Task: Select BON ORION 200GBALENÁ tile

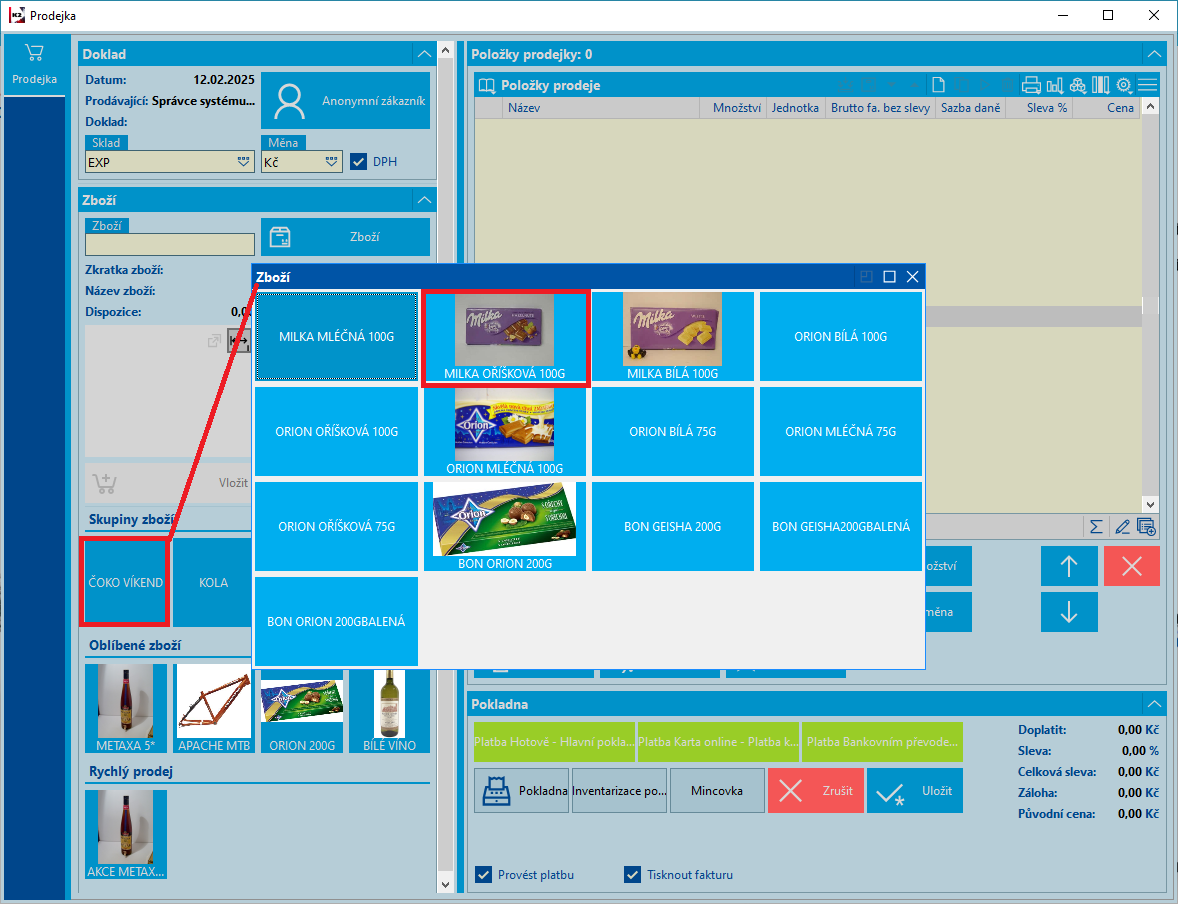Action: [x=337, y=621]
